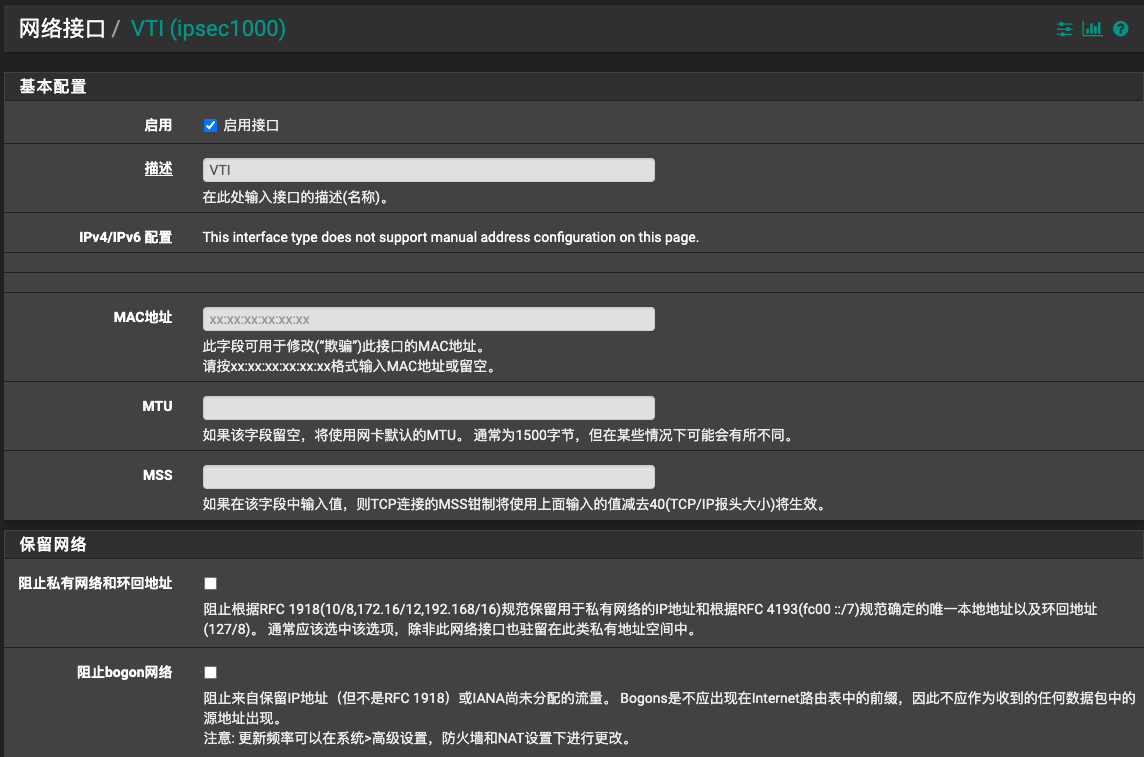This screenshot has width=1144, height=757.
Task: Open related settings via the sliders icon
Action: click(x=1064, y=30)
